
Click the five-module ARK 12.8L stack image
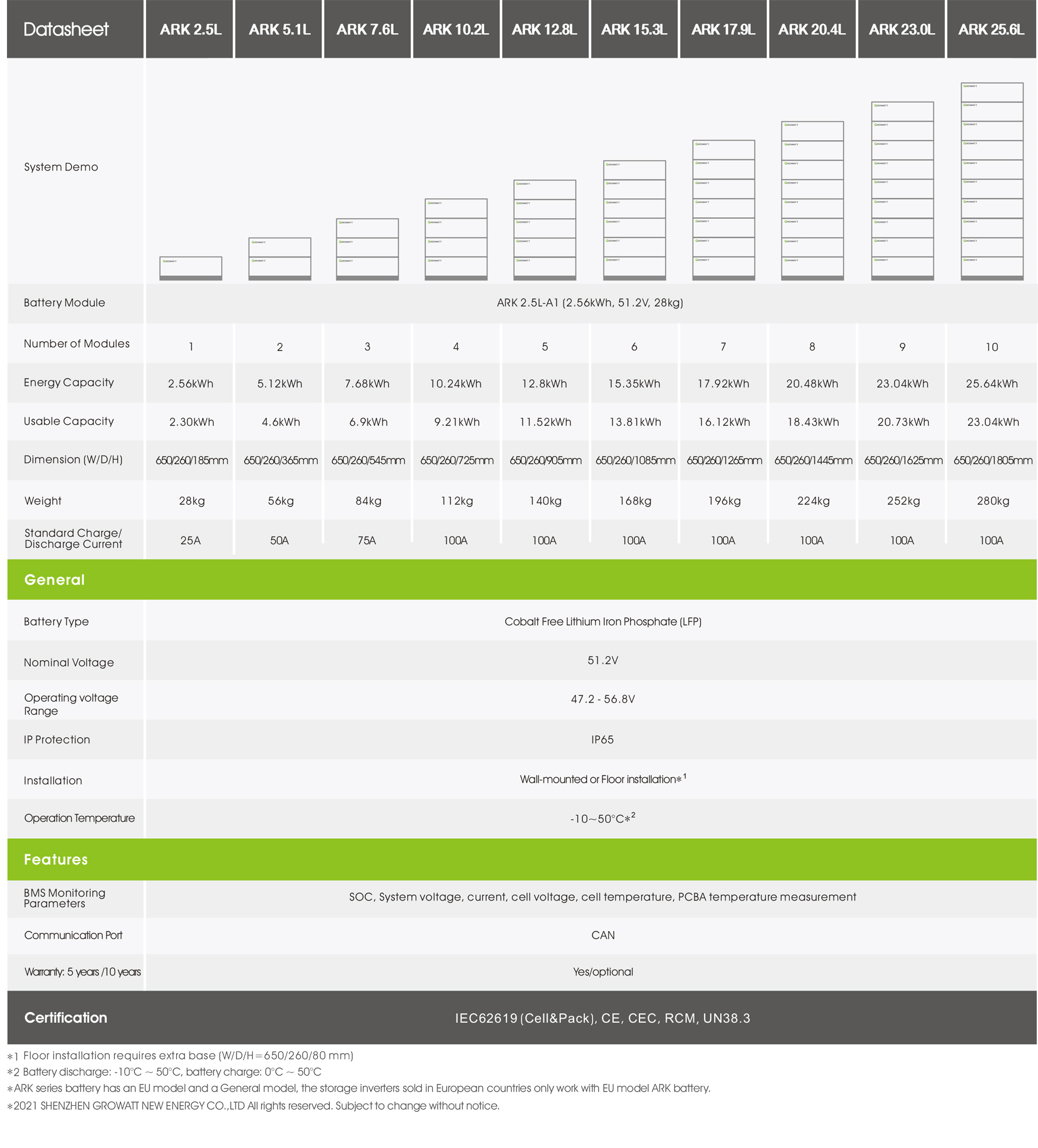coord(545,230)
